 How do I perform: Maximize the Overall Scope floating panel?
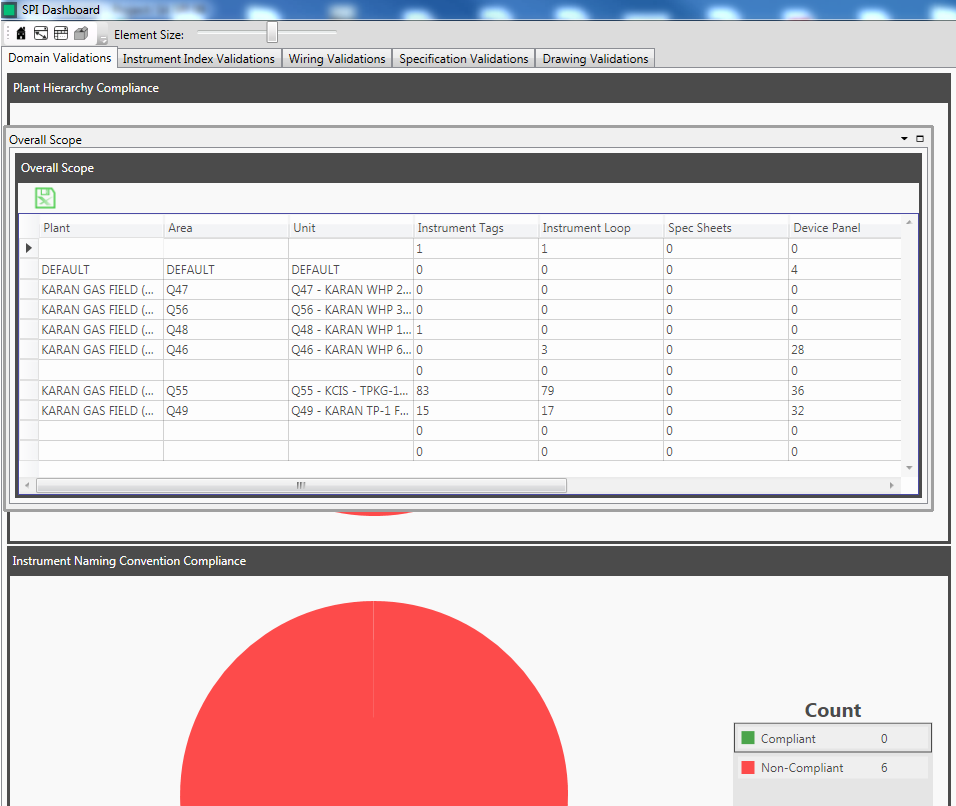[x=920, y=139]
